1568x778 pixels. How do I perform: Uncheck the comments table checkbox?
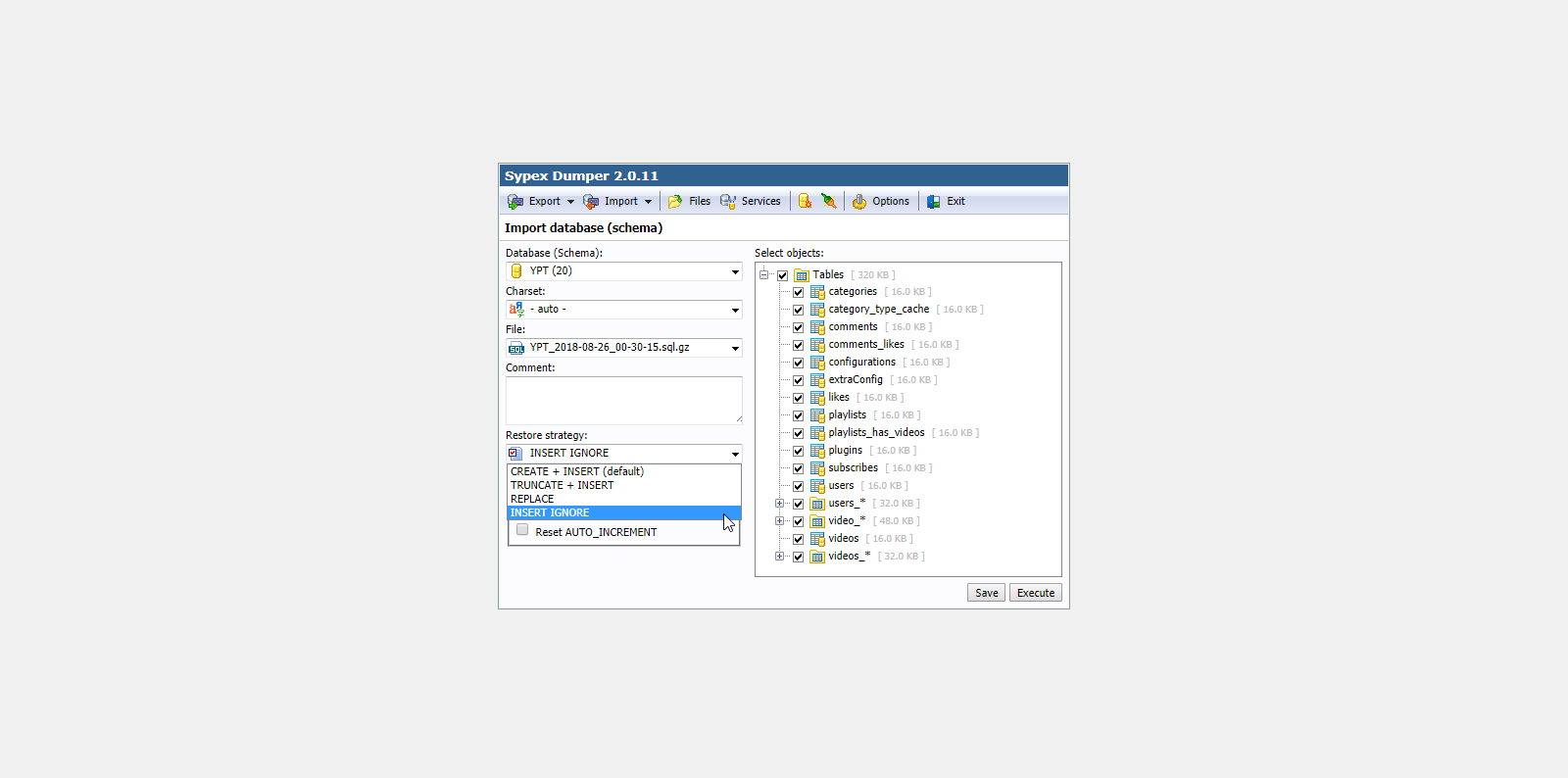tap(799, 327)
